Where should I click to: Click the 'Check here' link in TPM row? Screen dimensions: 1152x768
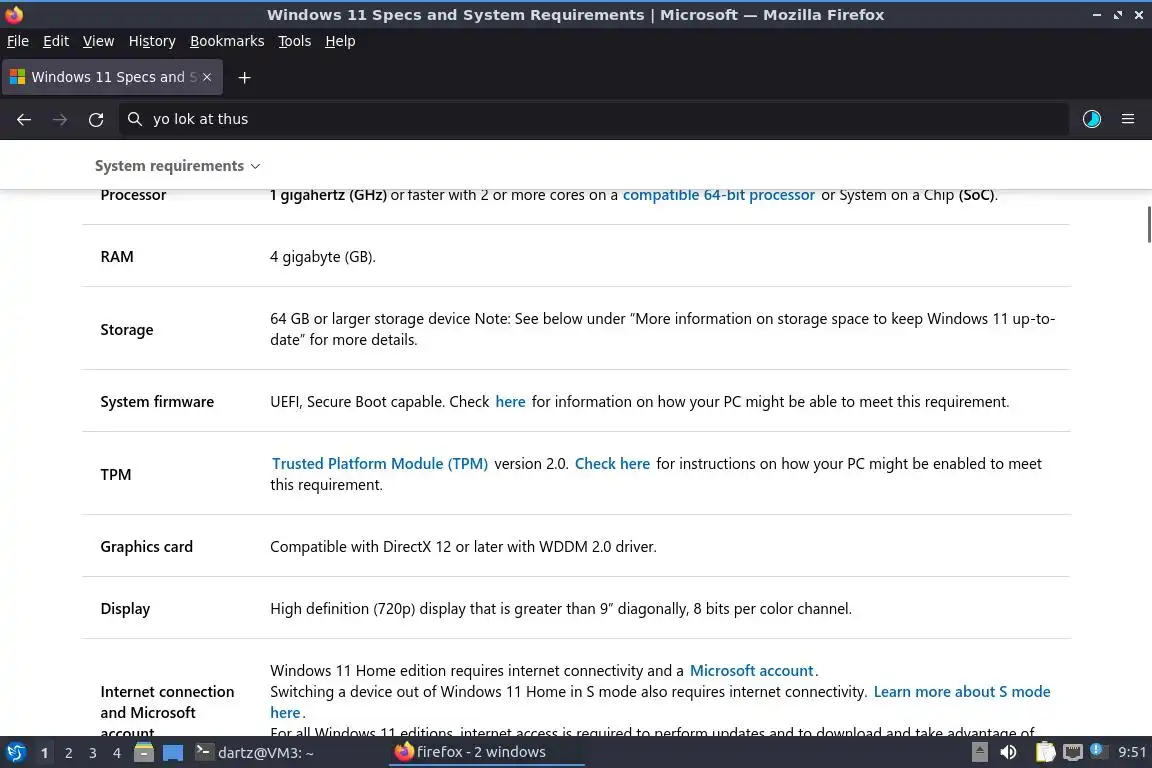(612, 464)
